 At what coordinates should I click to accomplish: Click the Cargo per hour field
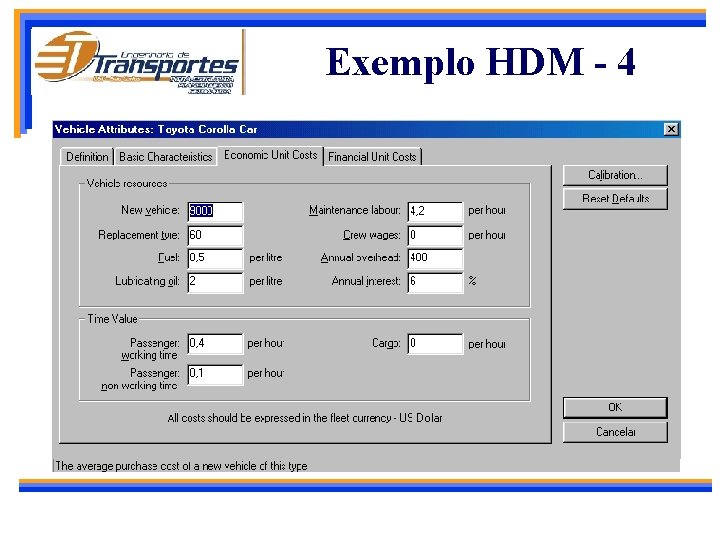(x=435, y=343)
